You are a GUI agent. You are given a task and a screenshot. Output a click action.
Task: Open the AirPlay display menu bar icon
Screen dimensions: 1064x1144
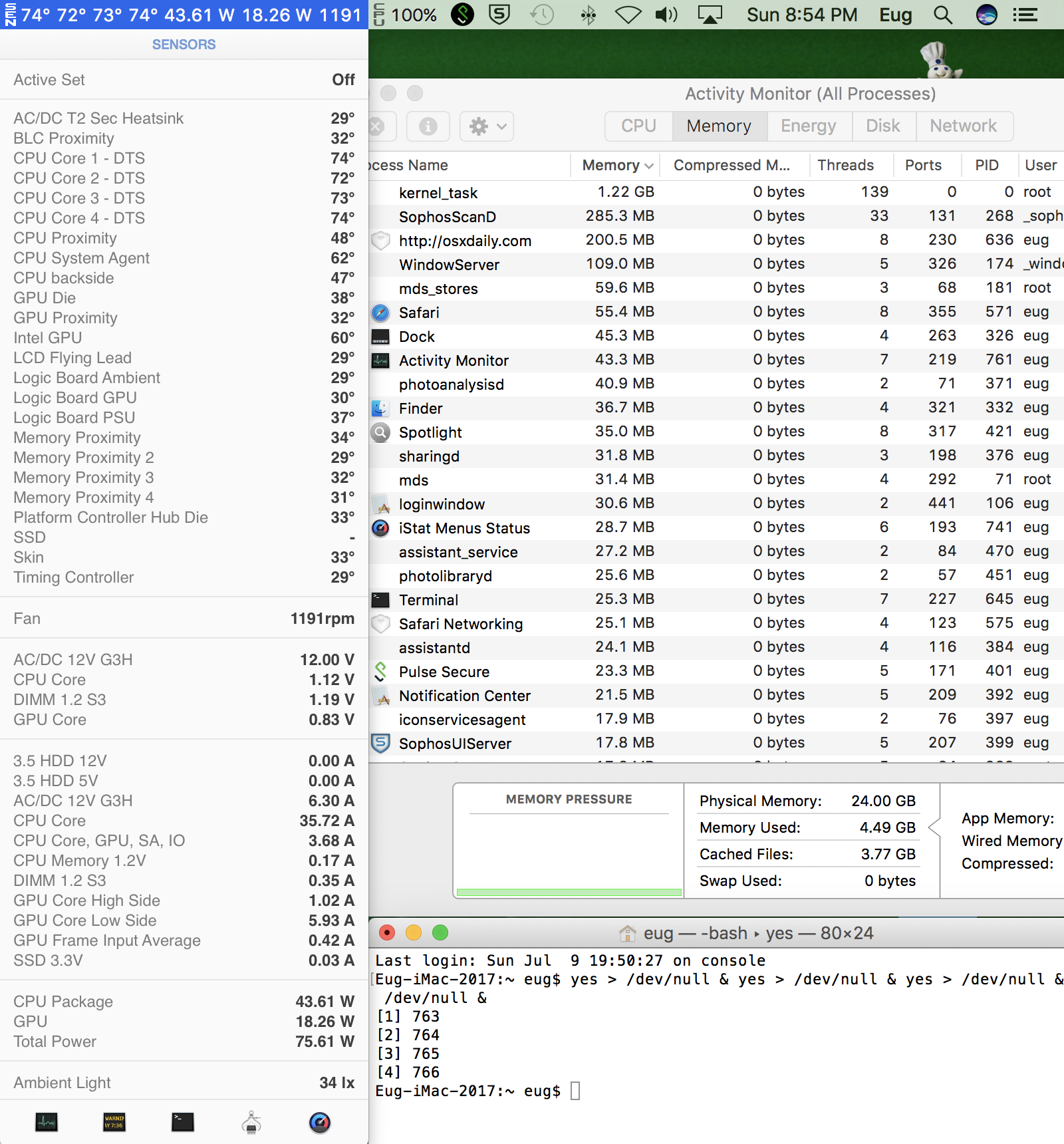710,15
